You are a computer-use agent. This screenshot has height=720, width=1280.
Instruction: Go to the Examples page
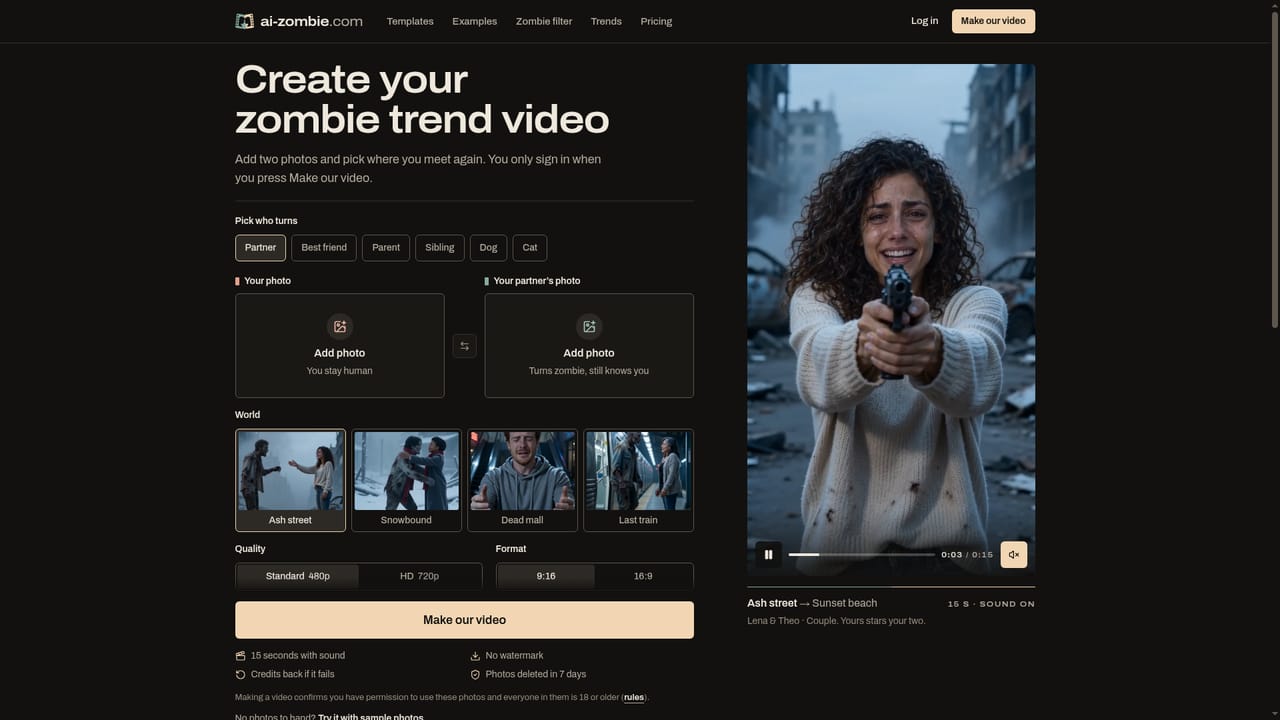click(x=474, y=21)
